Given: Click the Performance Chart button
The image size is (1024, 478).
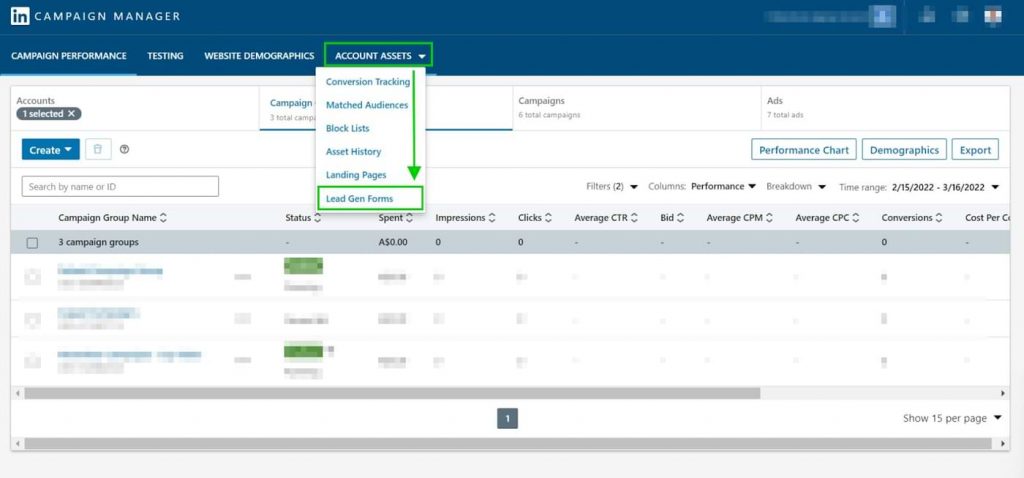Looking at the screenshot, I should tap(804, 150).
